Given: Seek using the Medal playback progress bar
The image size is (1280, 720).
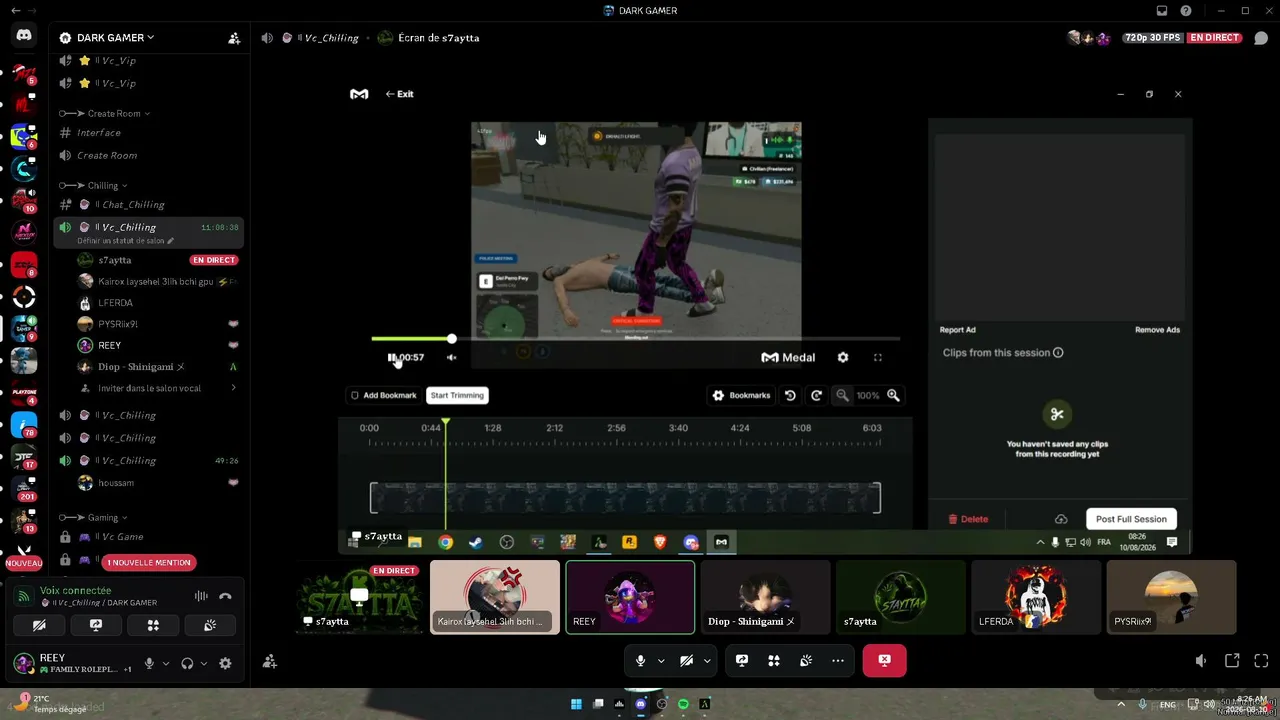Looking at the screenshot, I should pyautogui.click(x=635, y=339).
